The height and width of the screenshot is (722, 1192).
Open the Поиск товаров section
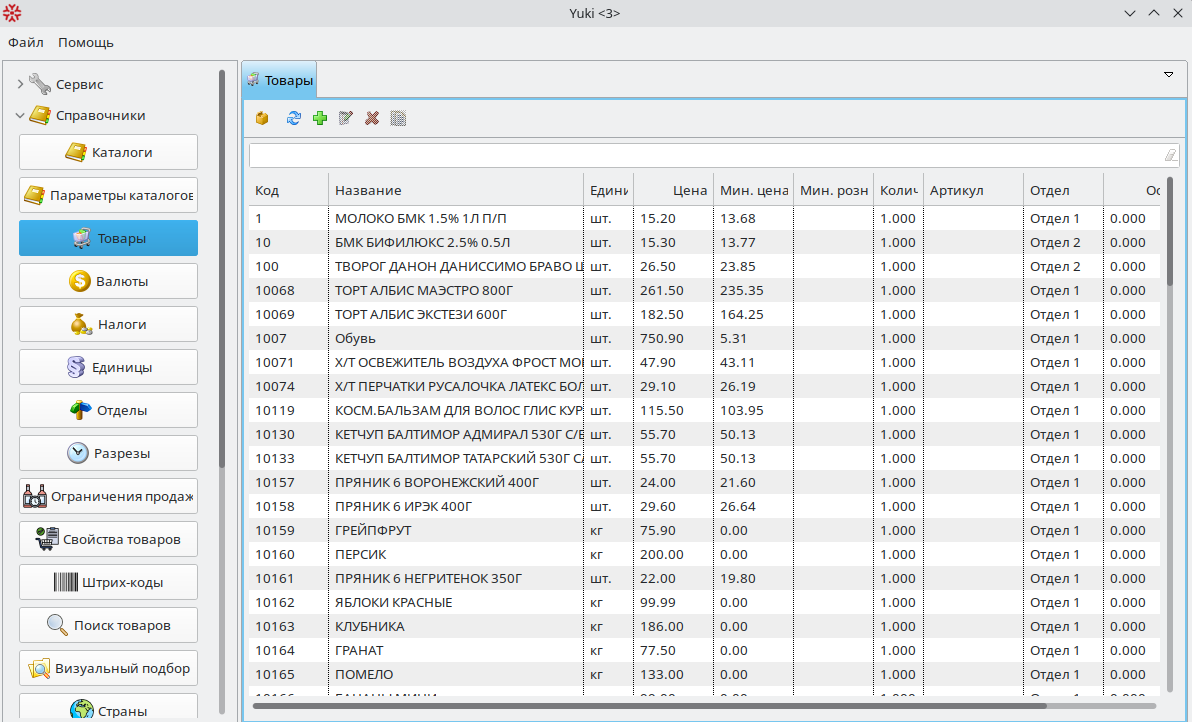coord(108,625)
